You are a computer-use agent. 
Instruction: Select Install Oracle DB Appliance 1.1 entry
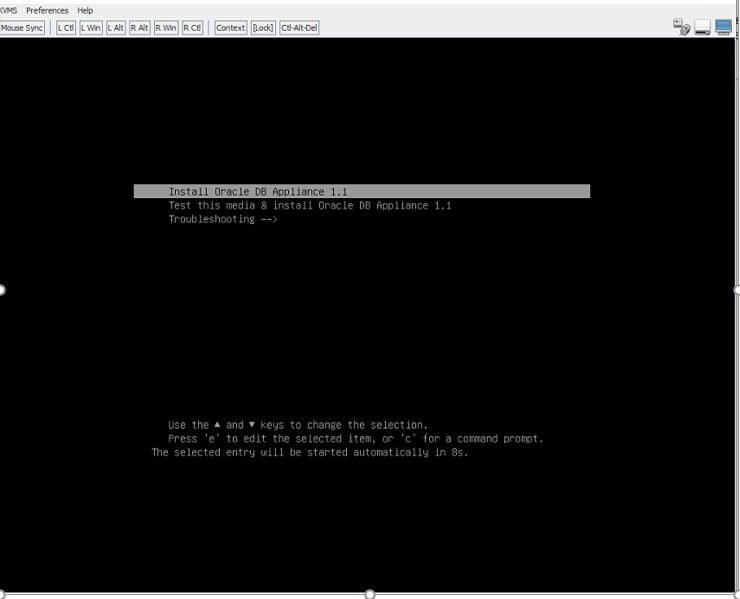tap(362, 191)
